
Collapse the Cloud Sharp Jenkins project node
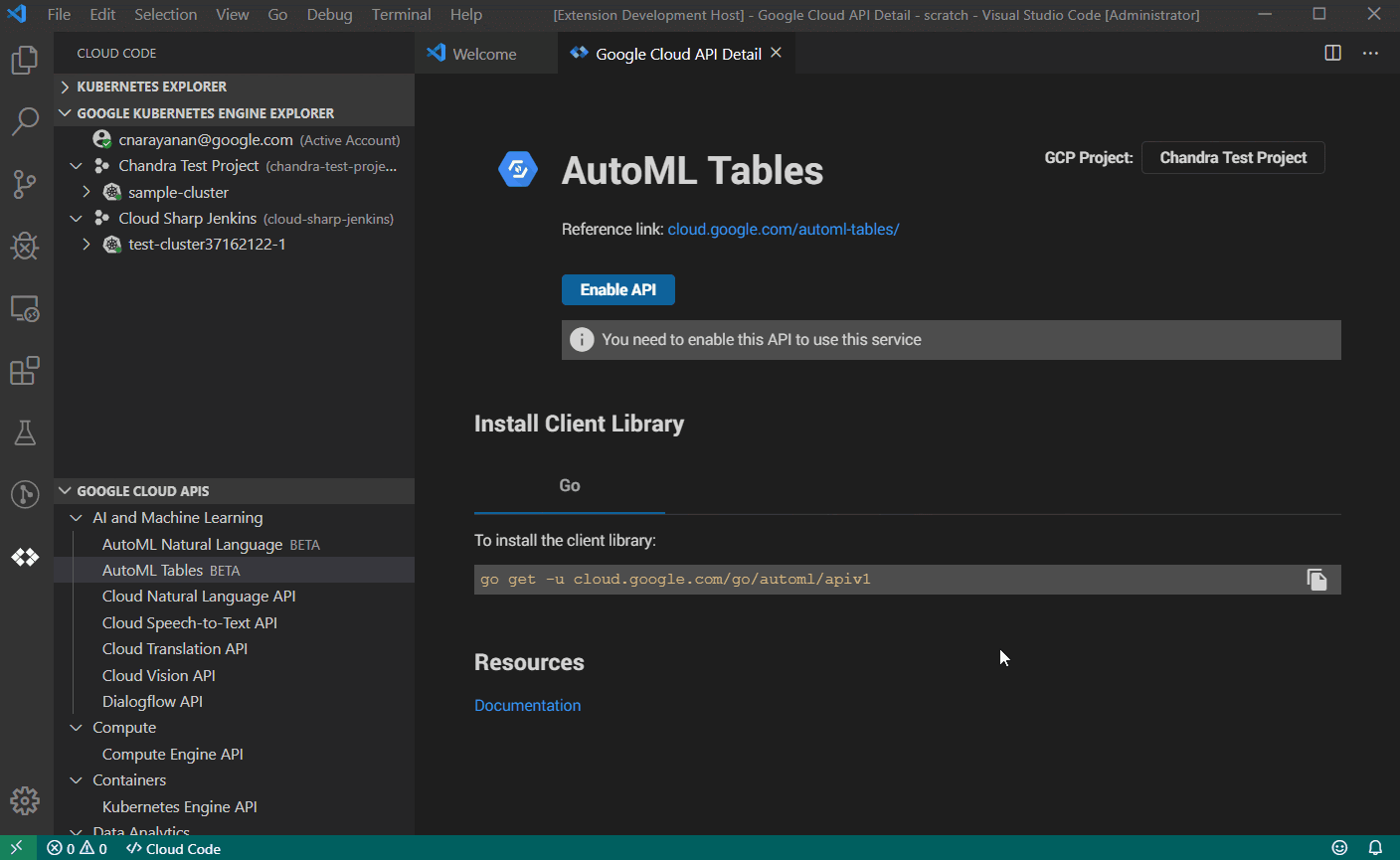[x=76, y=219]
